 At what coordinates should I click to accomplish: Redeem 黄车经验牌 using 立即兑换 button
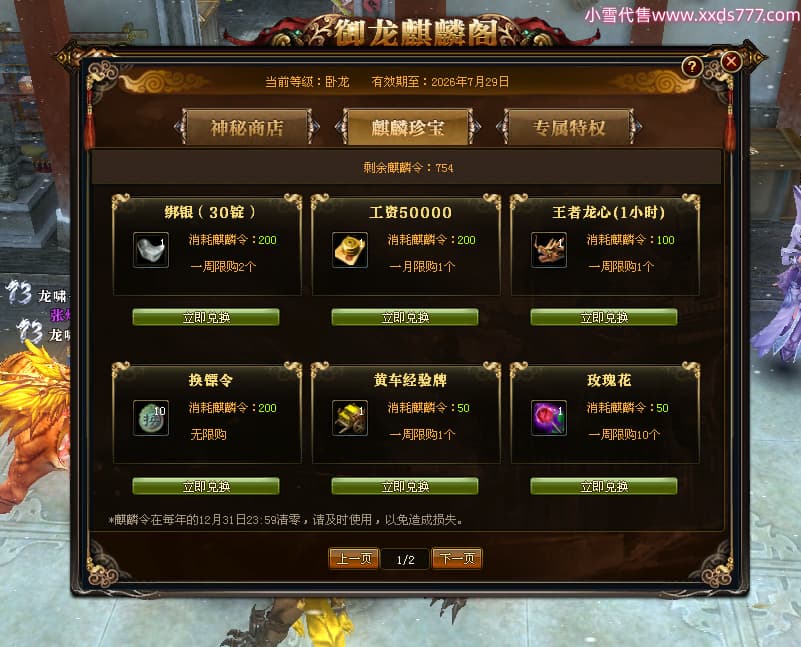(405, 486)
